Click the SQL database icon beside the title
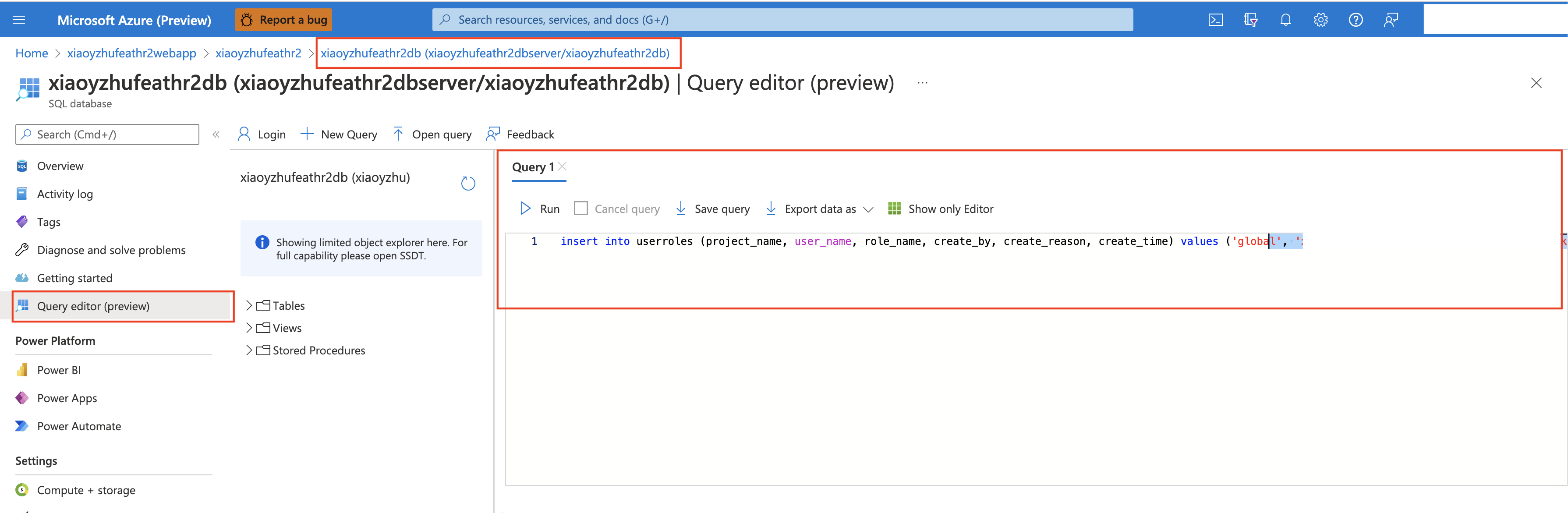The image size is (1568, 513). coord(28,89)
